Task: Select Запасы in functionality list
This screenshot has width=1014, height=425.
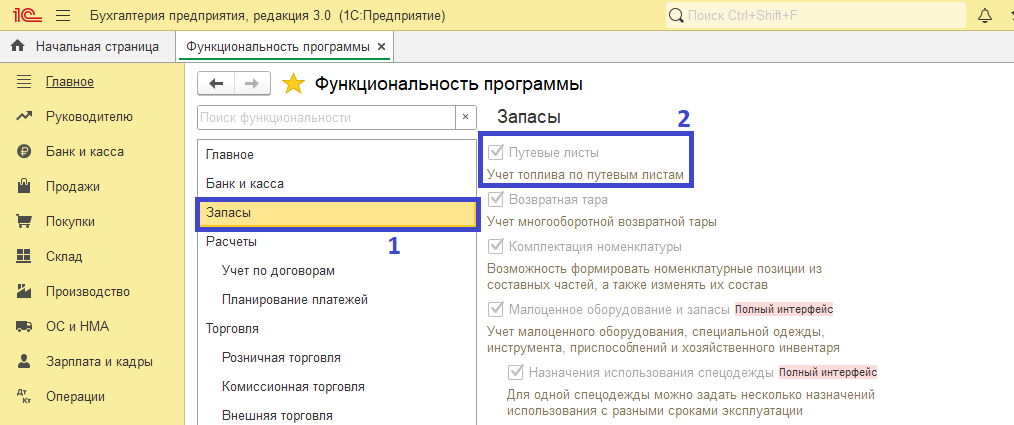Action: [337, 213]
